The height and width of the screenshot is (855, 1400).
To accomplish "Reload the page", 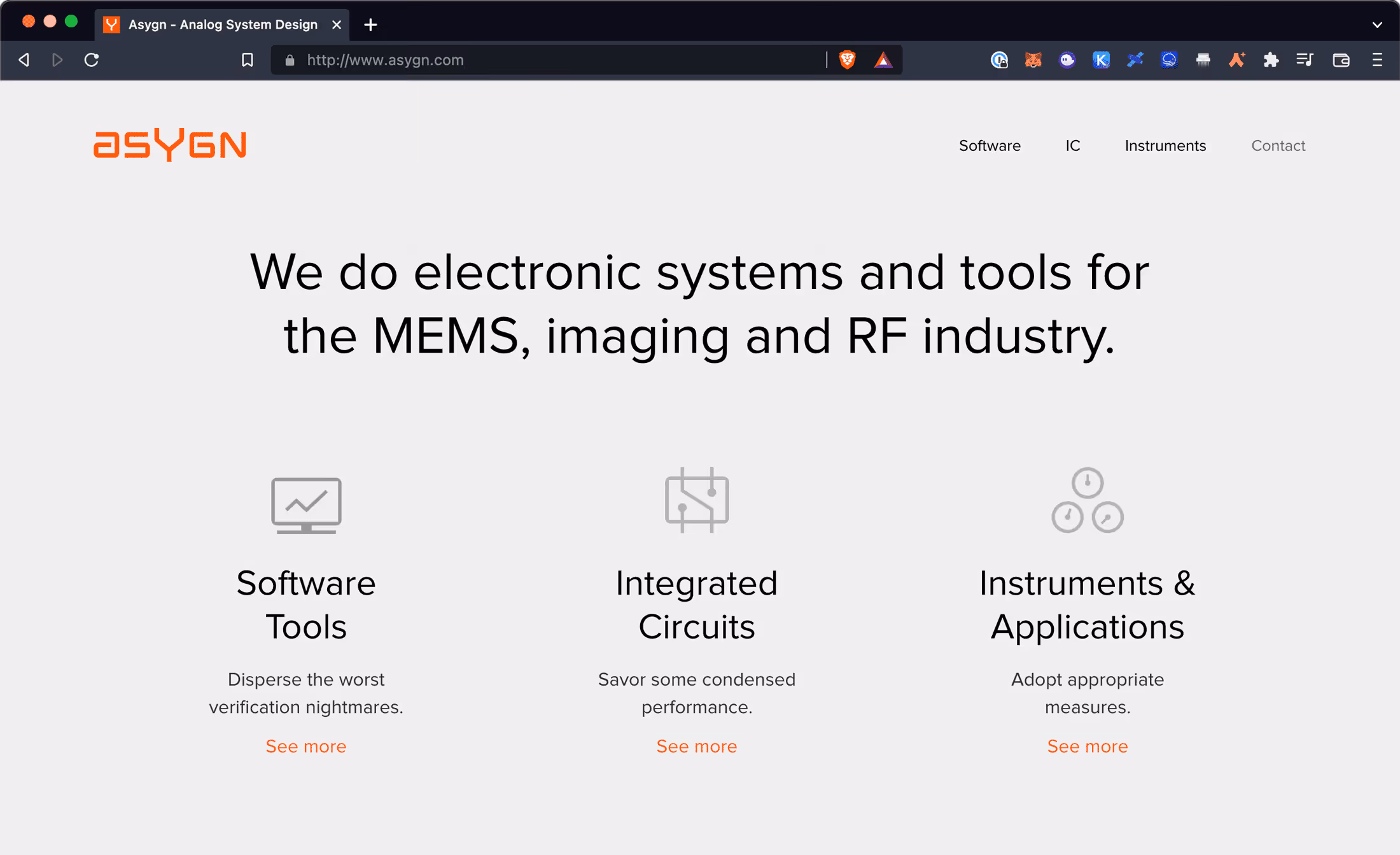I will point(92,60).
